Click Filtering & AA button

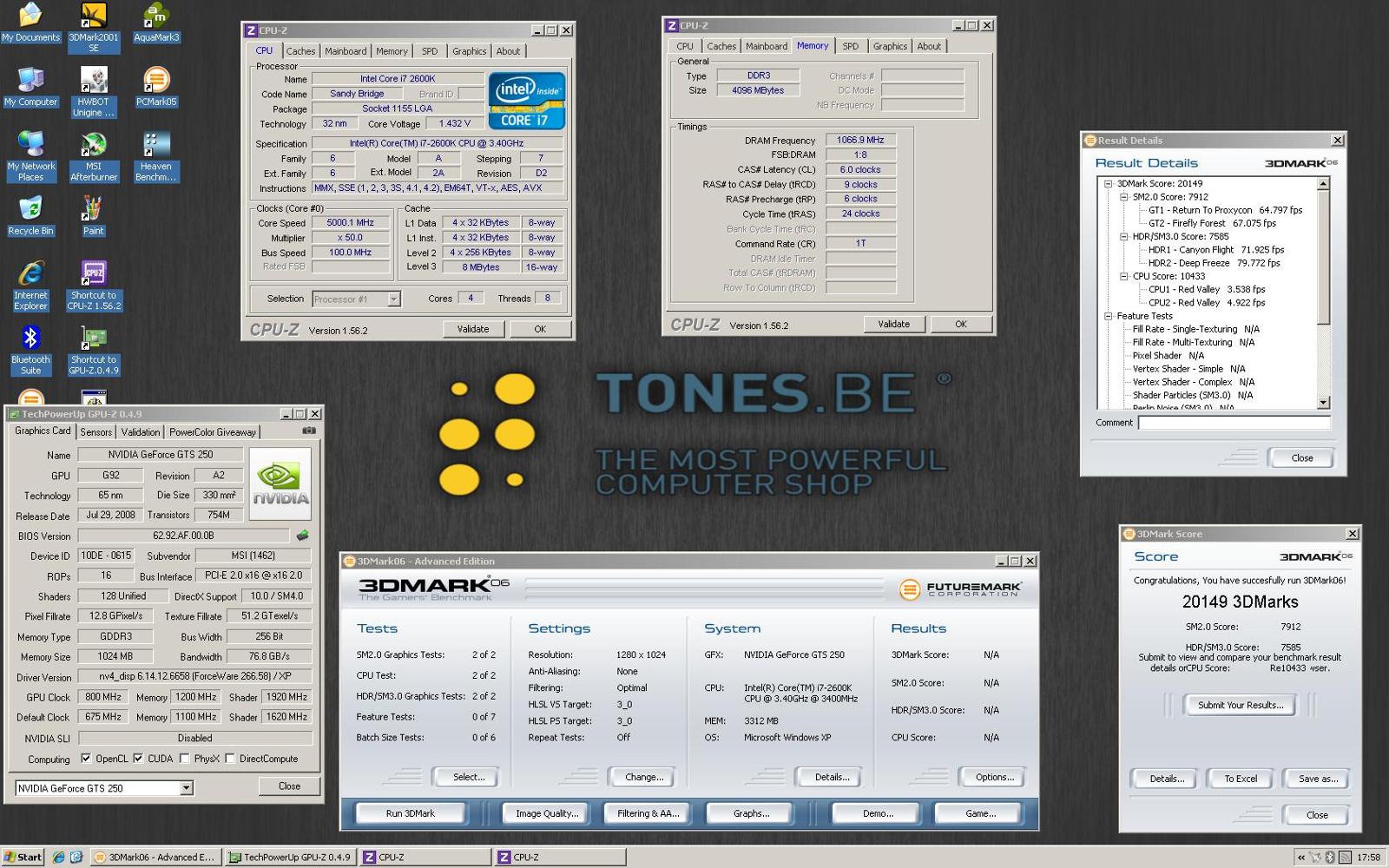pyautogui.click(x=648, y=813)
